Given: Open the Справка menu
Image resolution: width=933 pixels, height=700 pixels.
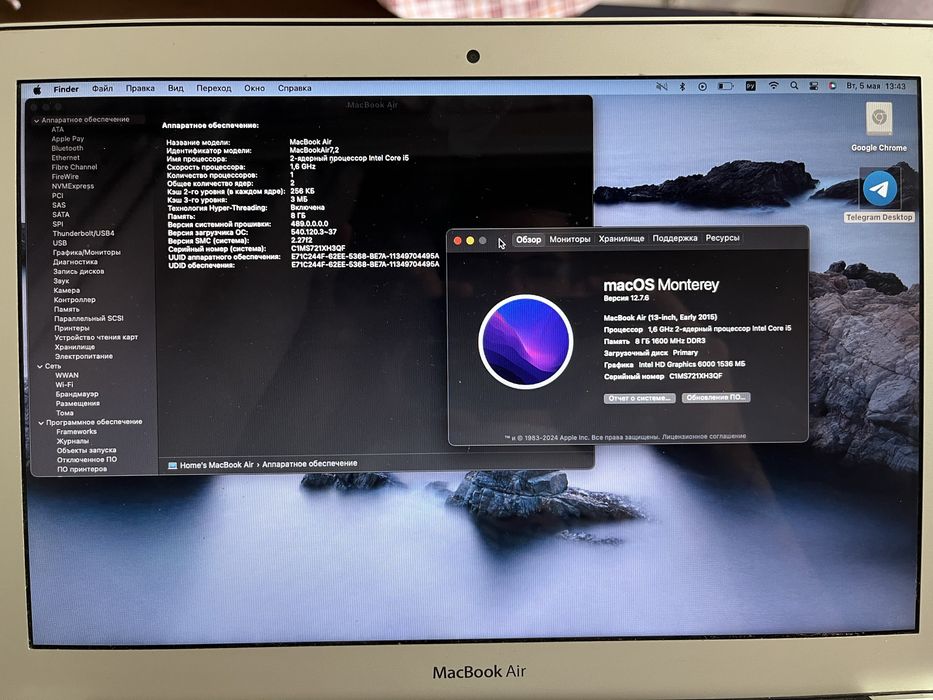Looking at the screenshot, I should coord(295,88).
